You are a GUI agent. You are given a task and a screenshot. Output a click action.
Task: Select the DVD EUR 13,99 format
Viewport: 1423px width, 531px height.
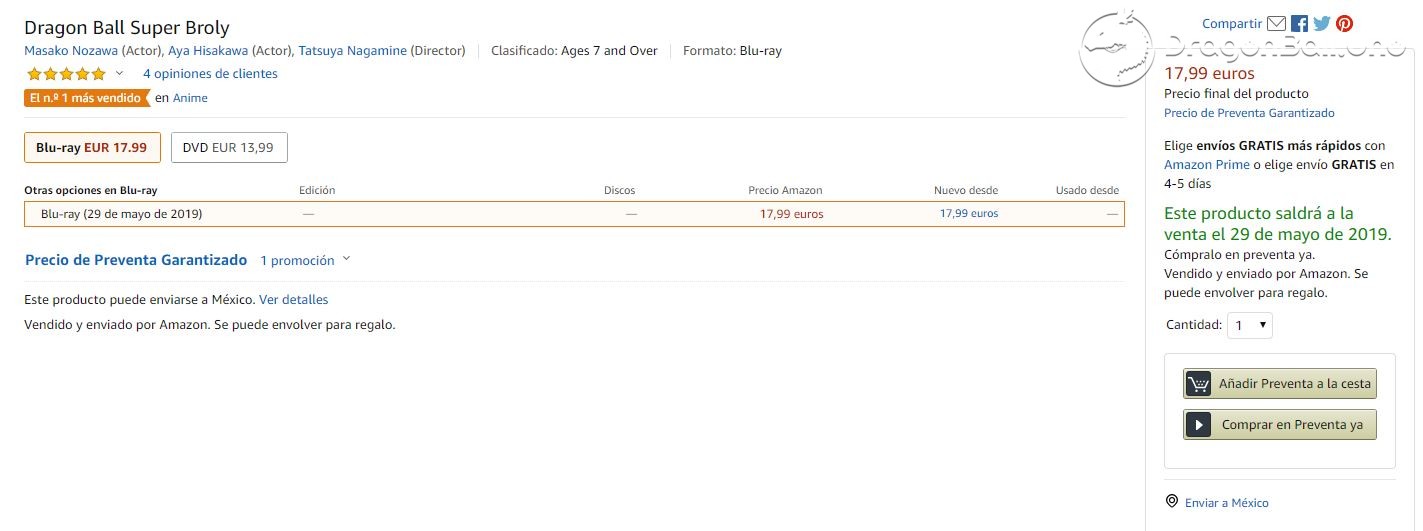click(x=229, y=147)
